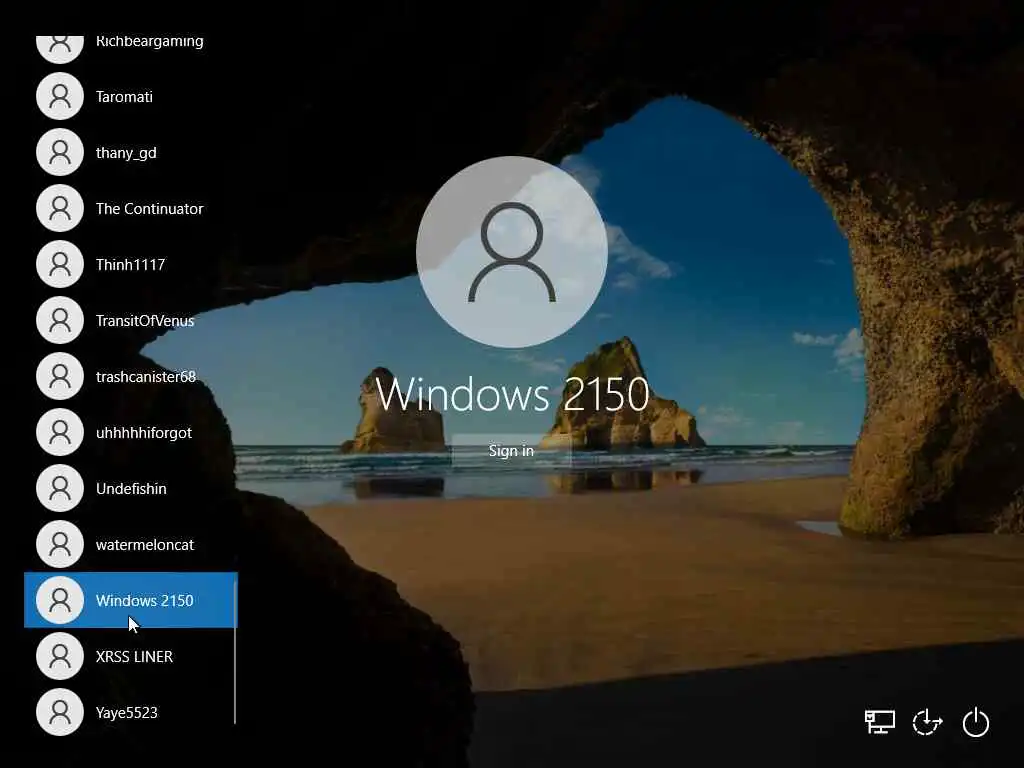Click the Sign in button
Image resolution: width=1024 pixels, height=768 pixels.
[511, 451]
